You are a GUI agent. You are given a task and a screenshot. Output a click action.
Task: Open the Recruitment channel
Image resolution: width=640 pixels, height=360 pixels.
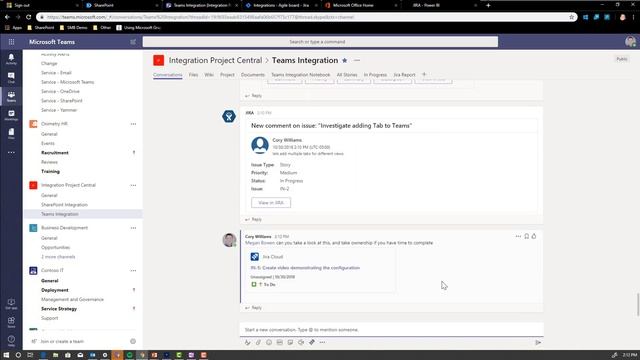click(55, 153)
